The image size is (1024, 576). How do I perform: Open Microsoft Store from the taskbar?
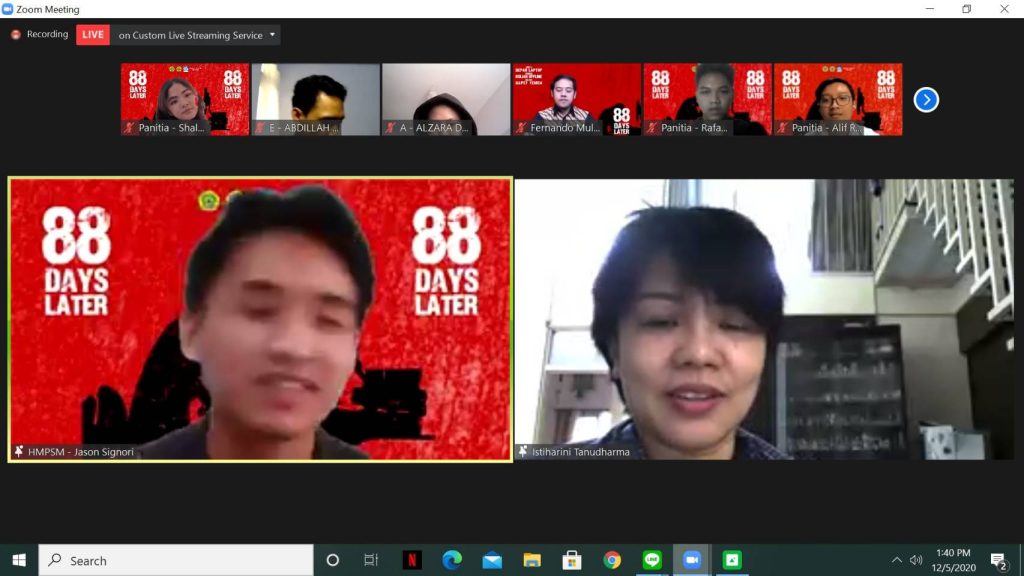click(572, 560)
